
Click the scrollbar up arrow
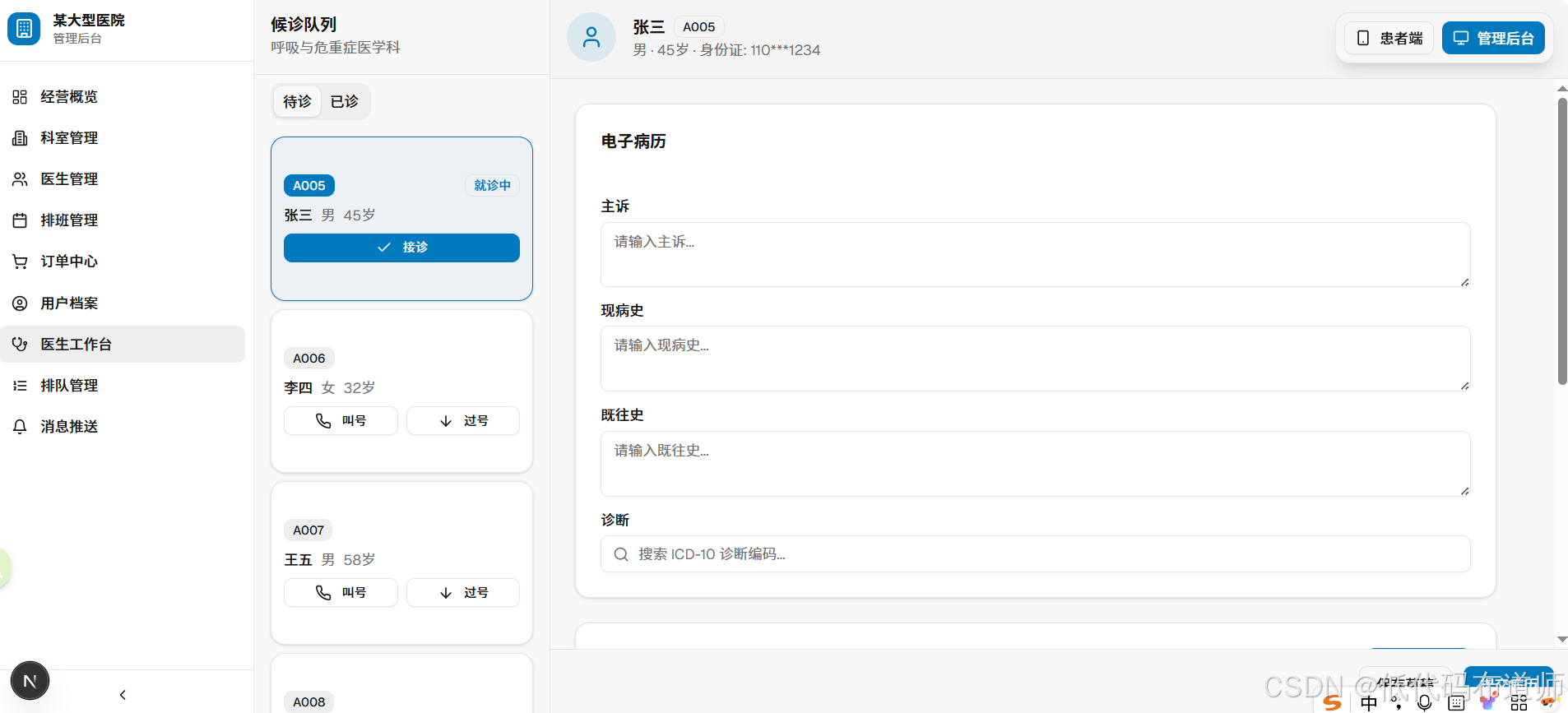pos(1562,88)
